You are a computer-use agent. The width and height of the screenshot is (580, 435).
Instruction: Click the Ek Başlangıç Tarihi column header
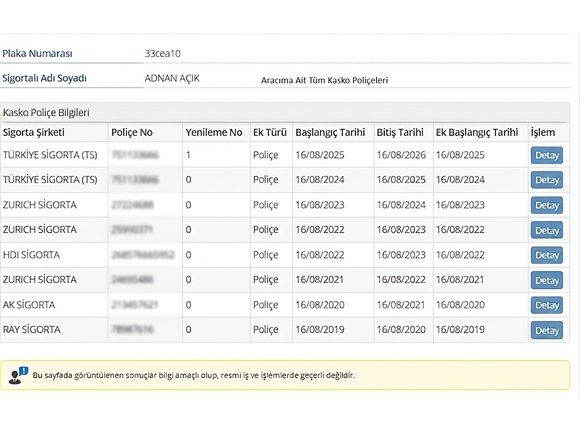(x=477, y=132)
